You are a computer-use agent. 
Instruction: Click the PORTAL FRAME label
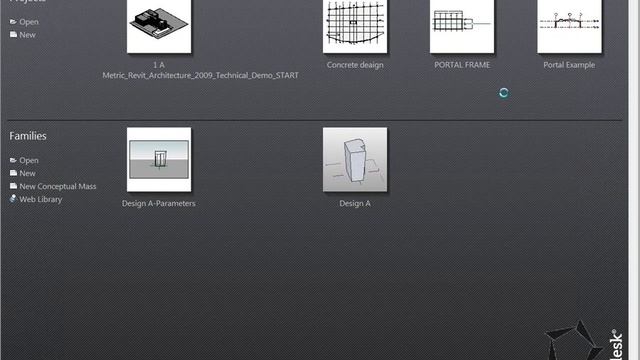tap(462, 65)
